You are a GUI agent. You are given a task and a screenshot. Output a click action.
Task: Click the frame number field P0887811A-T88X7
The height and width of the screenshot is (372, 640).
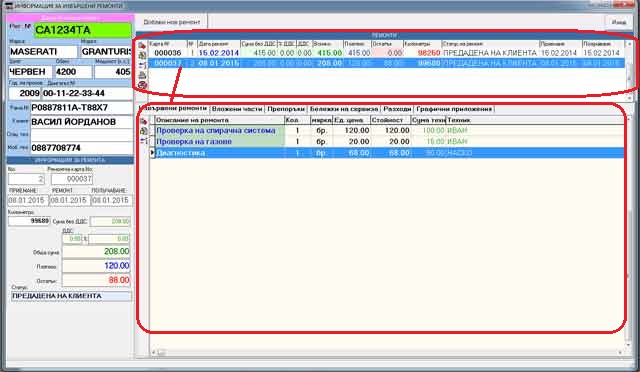tap(82, 108)
